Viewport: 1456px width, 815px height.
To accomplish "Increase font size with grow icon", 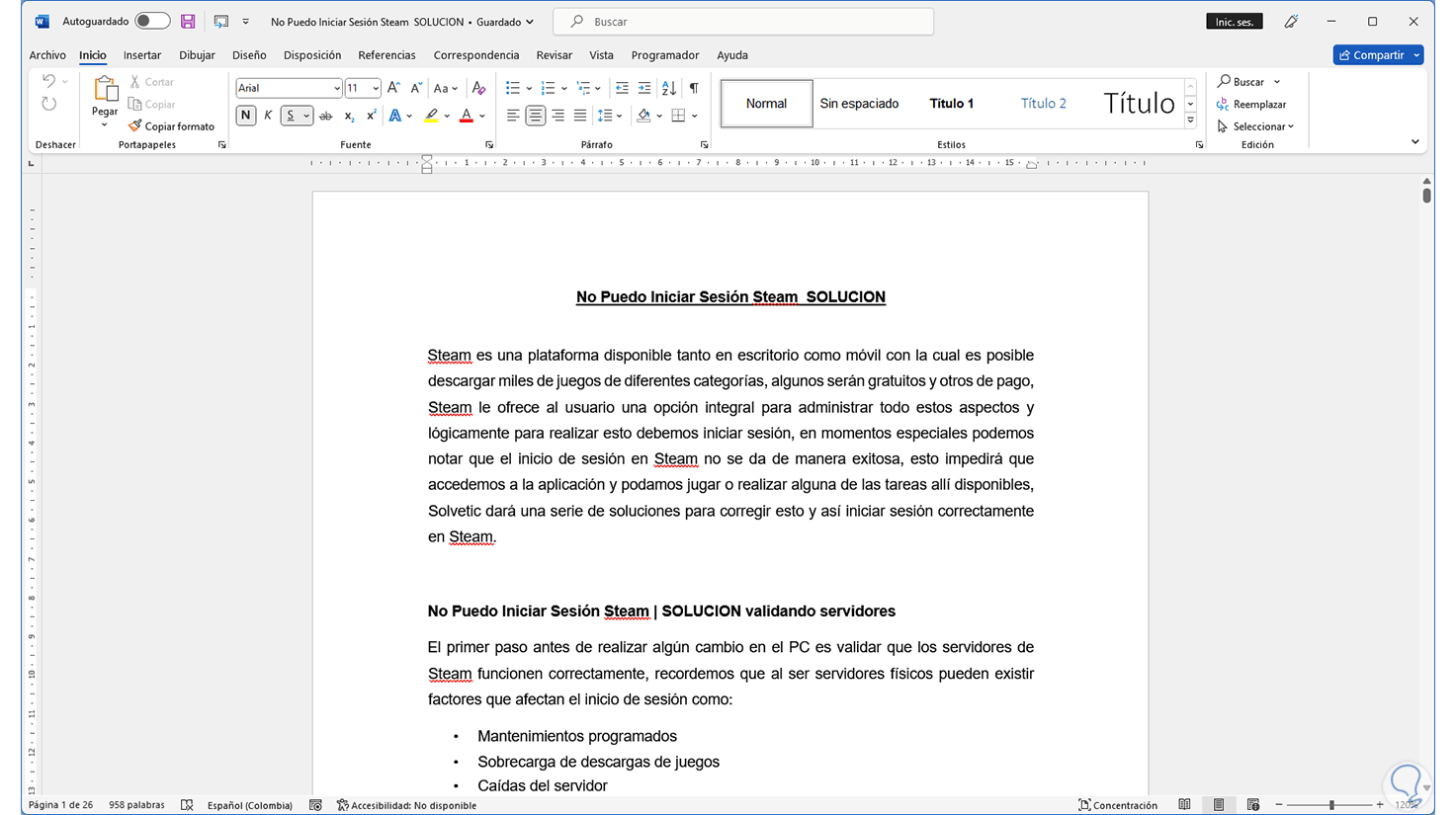I will point(393,89).
